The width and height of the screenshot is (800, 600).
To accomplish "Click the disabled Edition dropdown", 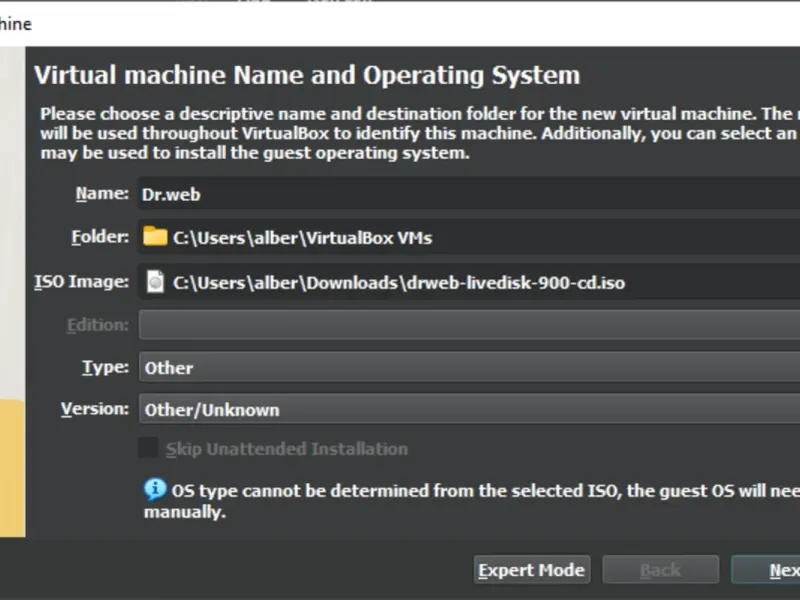I will pyautogui.click(x=469, y=324).
